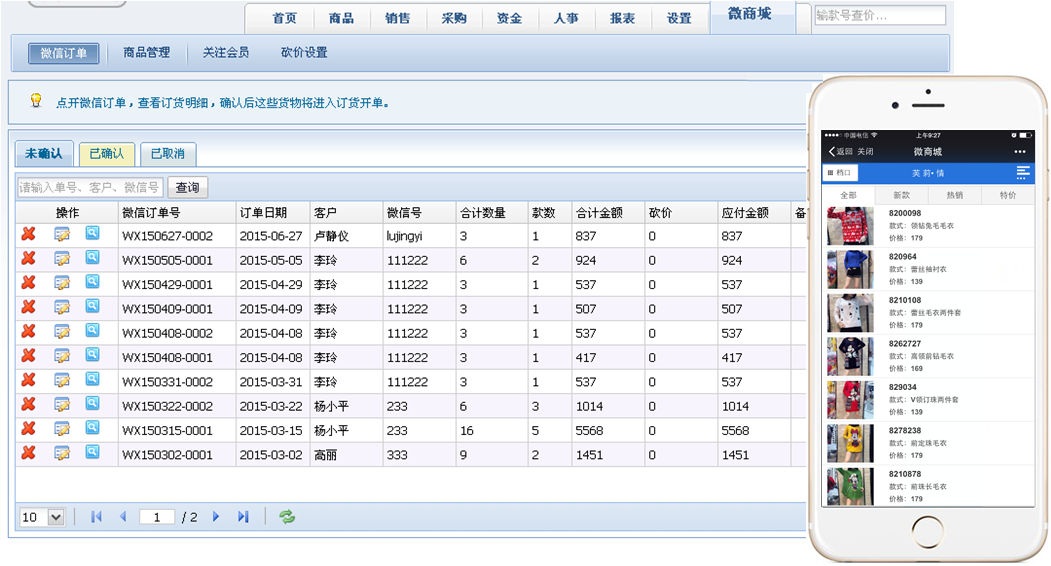This screenshot has width=1051, height=566.
Task: Open the 首页 menu
Action: click(284, 18)
